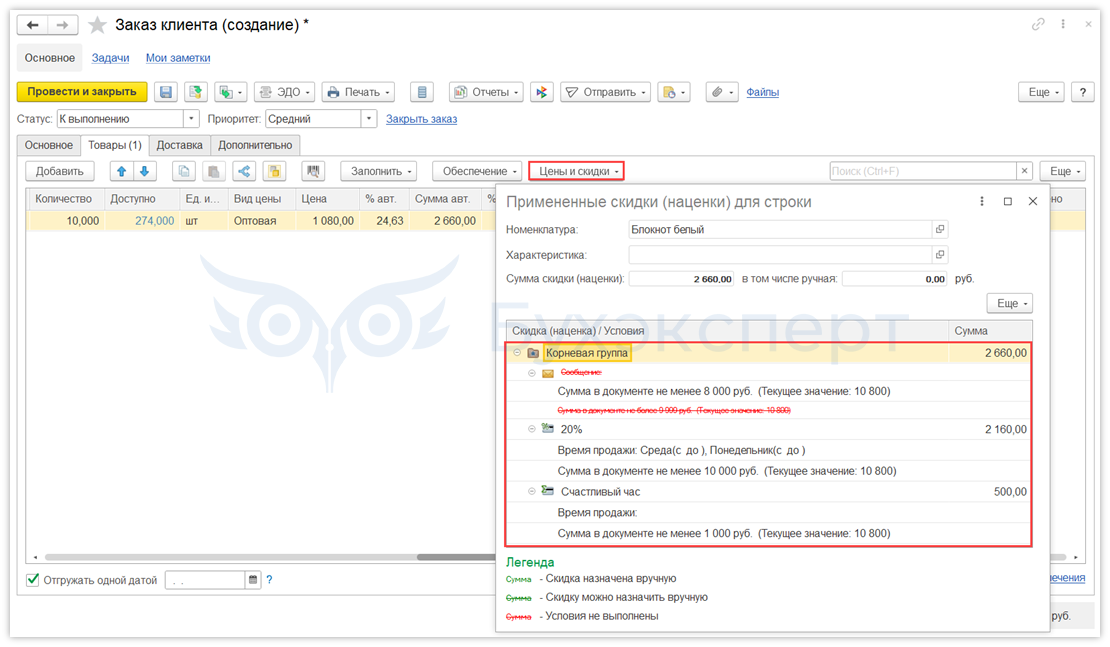This screenshot has width=1110, height=647.
Task: Open the Обеспечение dropdown menu
Action: [478, 171]
